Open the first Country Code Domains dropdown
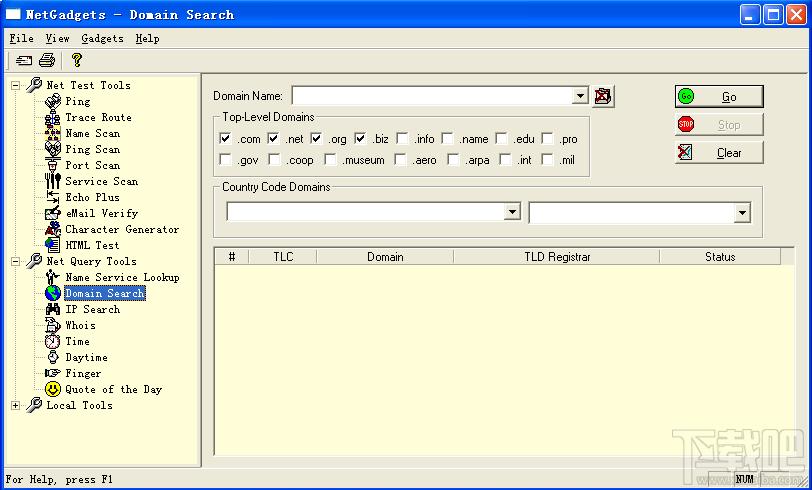The height and width of the screenshot is (490, 812). pos(512,212)
